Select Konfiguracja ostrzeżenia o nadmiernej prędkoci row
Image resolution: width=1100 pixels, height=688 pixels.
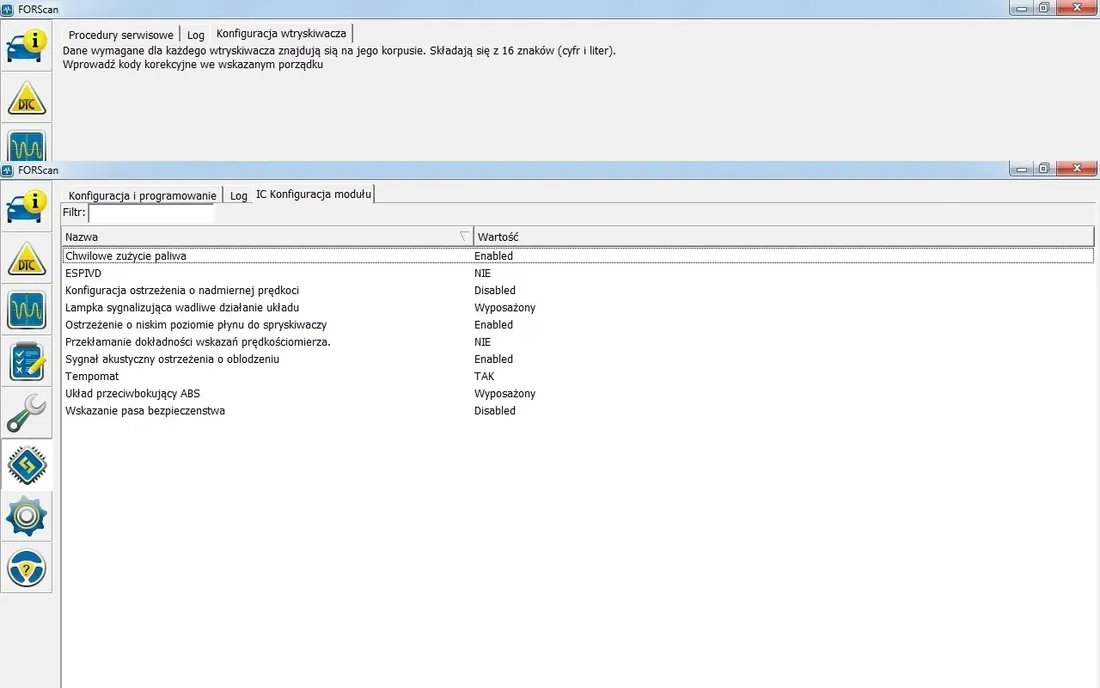click(x=578, y=290)
